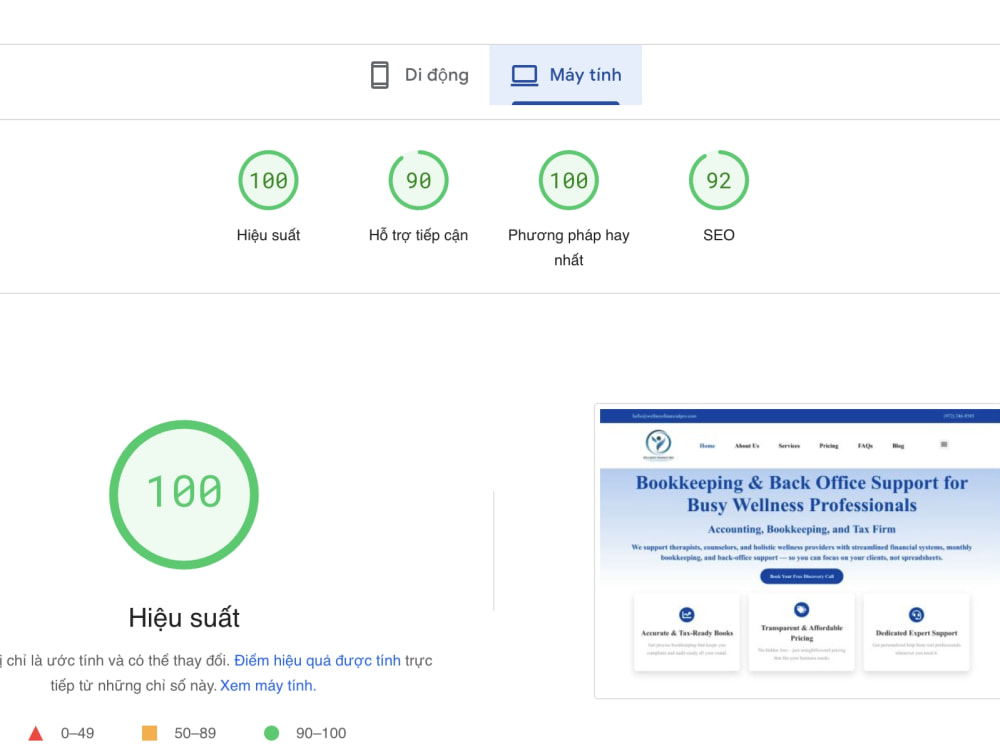Click the hamburger menu icon in the site preview
Viewport: 1000px width, 750px height.
tap(944, 445)
